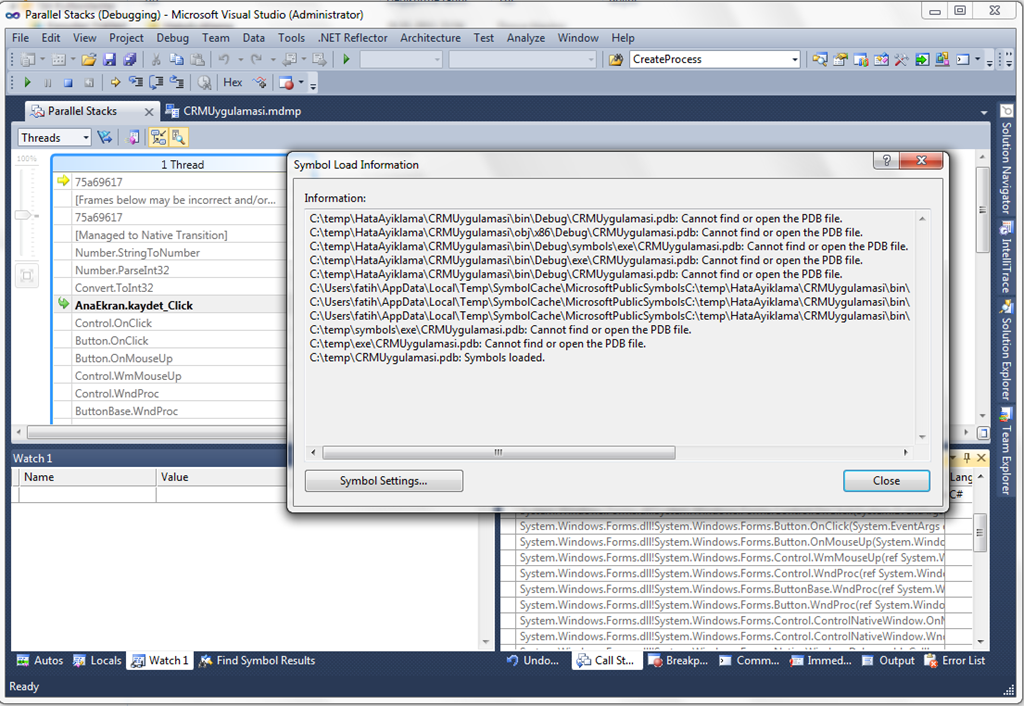Click the Toolbox hammer and wrench icon
1024x706 pixels.
pos(901,59)
